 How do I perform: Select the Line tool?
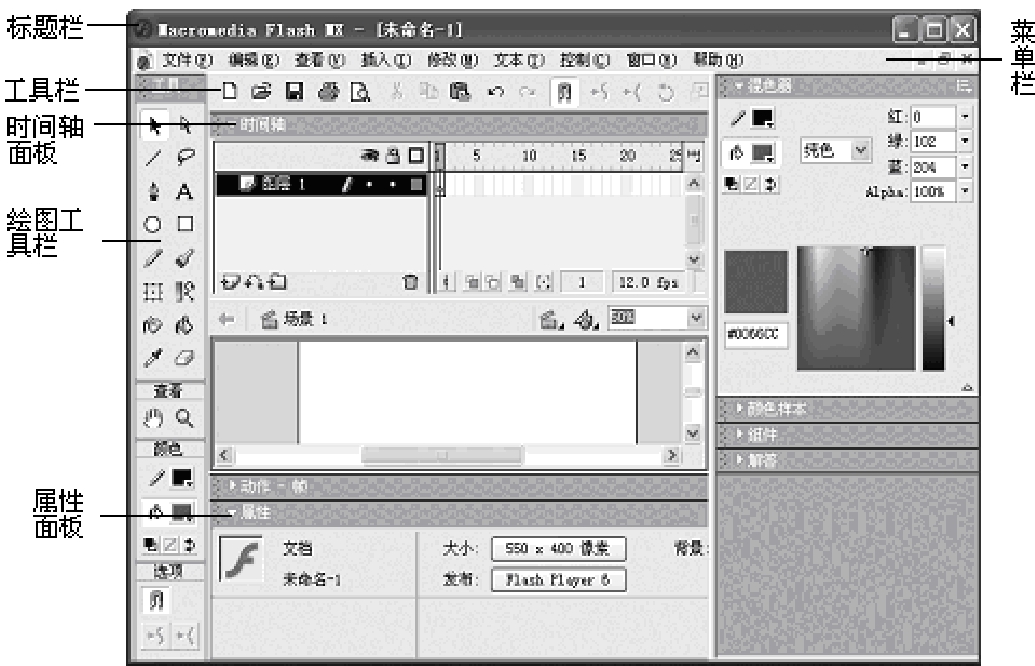(x=153, y=158)
